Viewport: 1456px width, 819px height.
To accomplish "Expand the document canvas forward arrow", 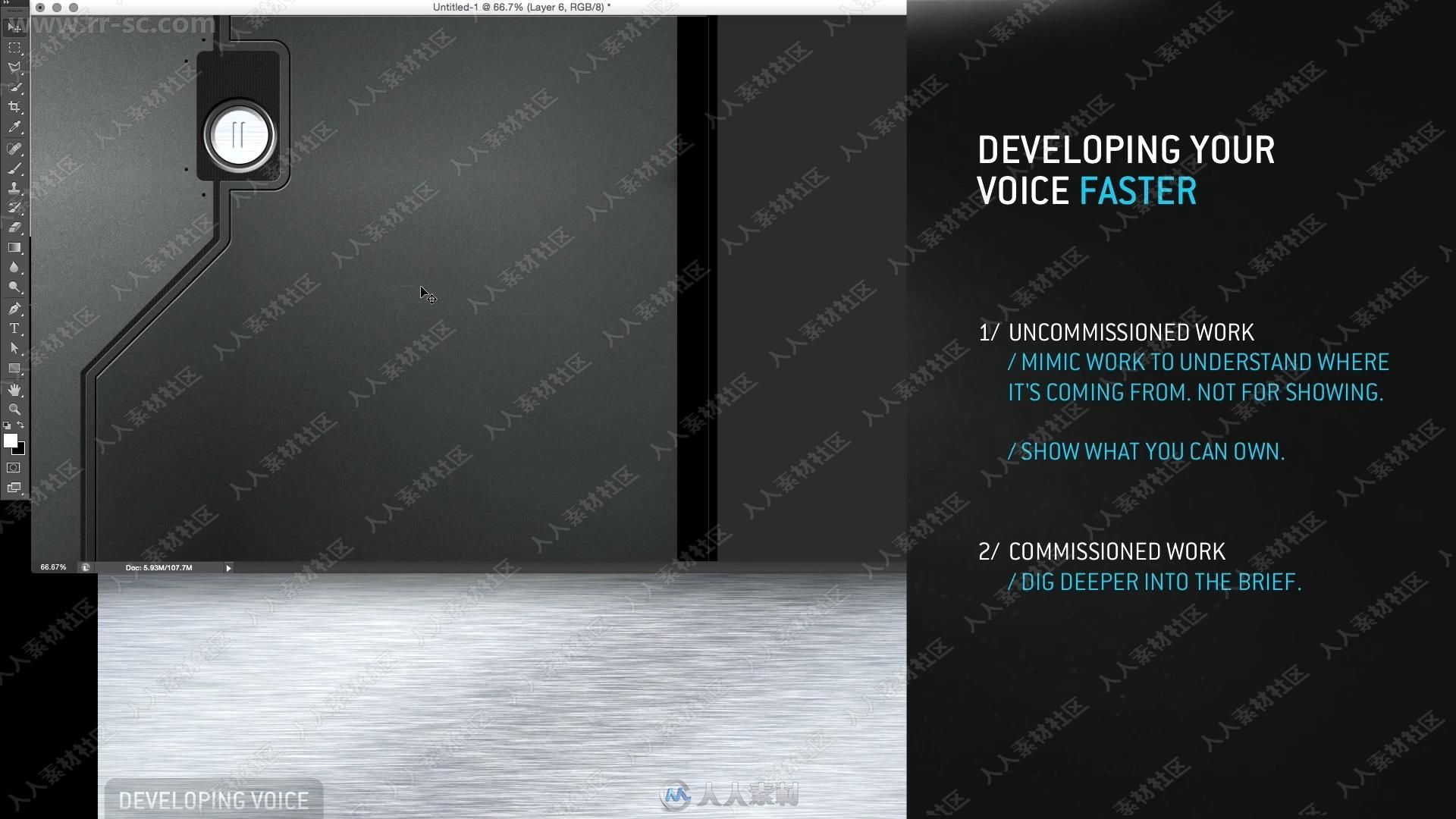I will click(228, 568).
